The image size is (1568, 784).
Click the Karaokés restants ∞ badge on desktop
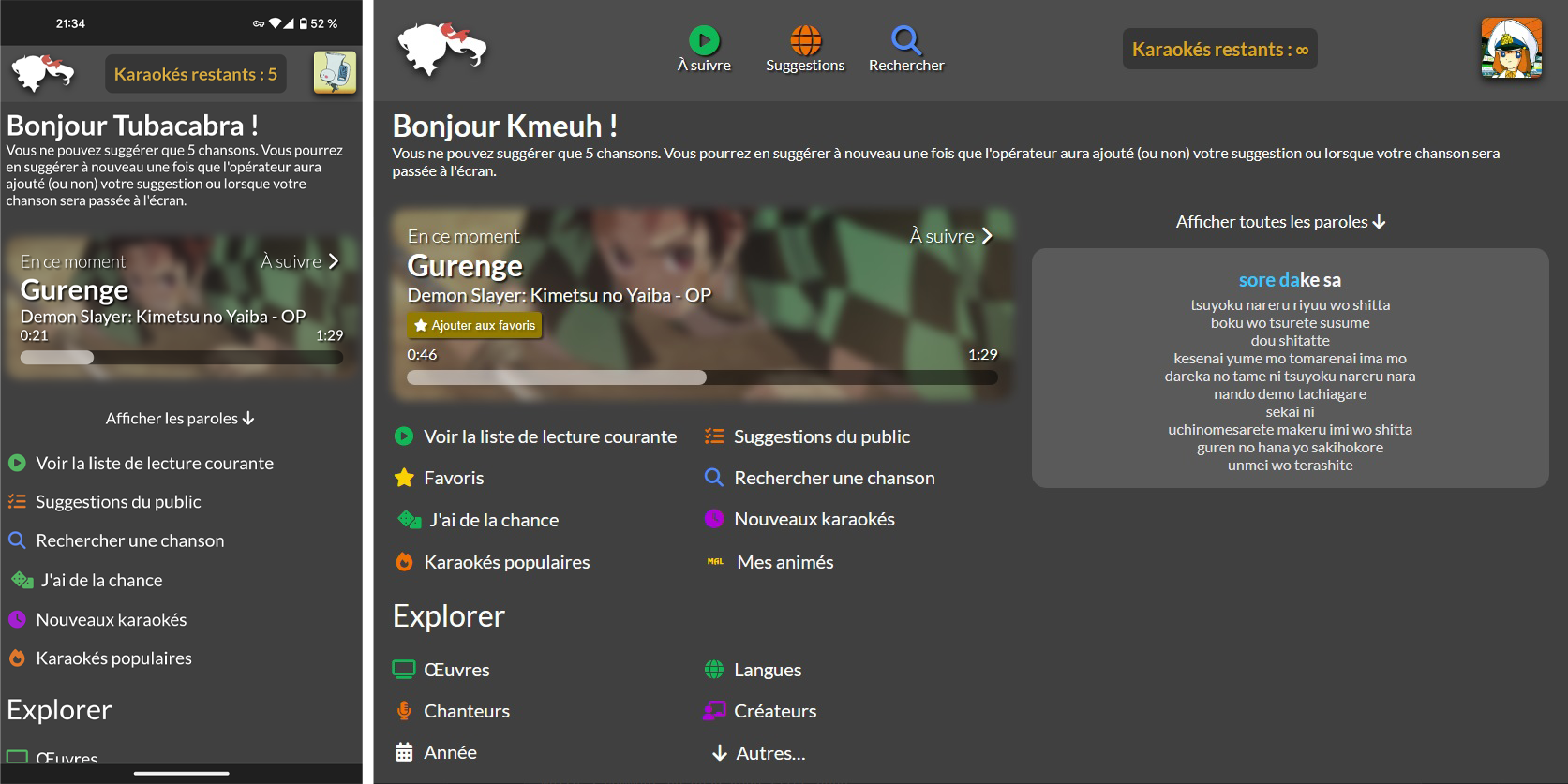point(1220,50)
